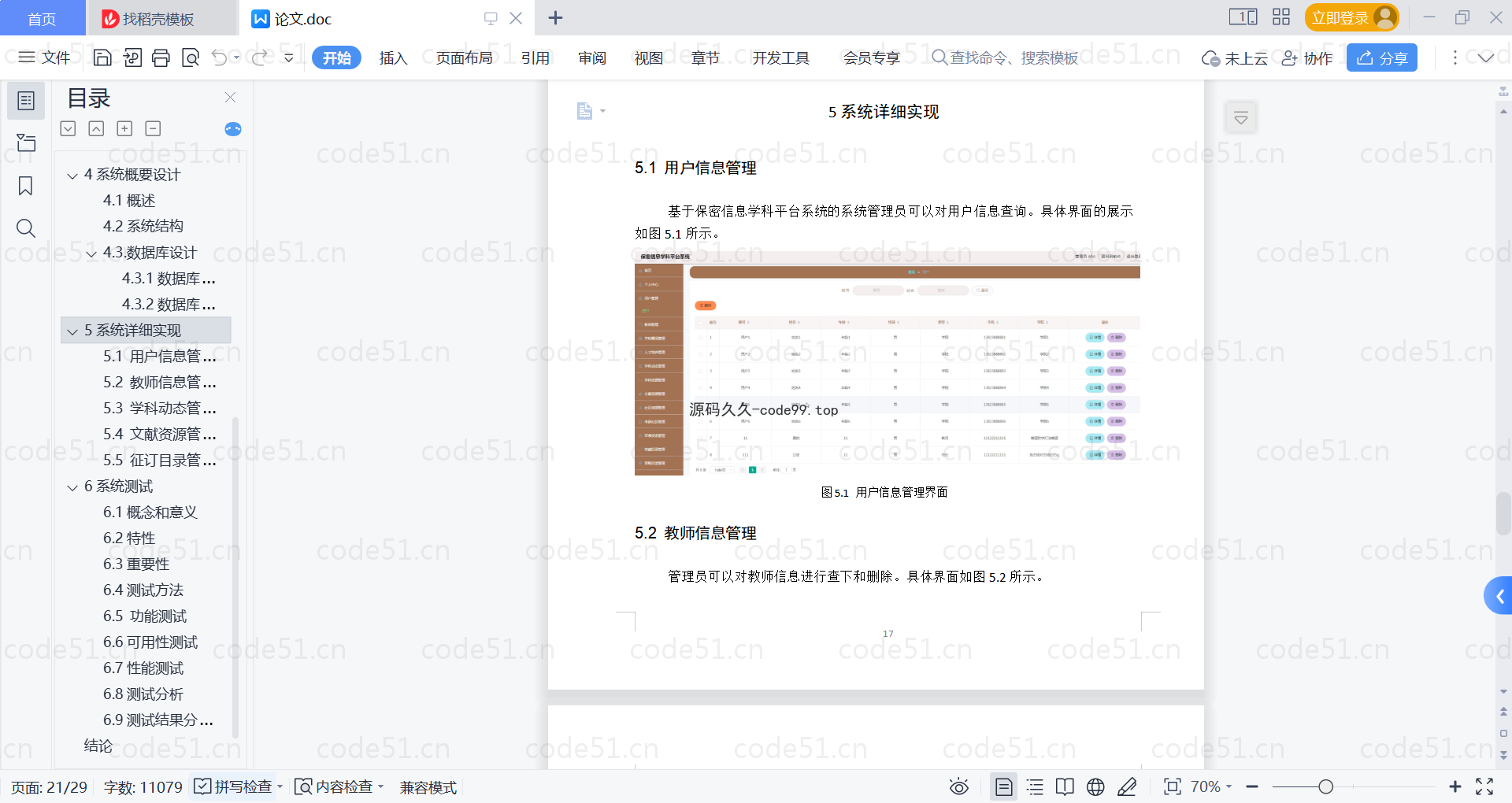Click the eye-care mode icon in status bar
Screen dimensions: 1512x803
point(958,786)
